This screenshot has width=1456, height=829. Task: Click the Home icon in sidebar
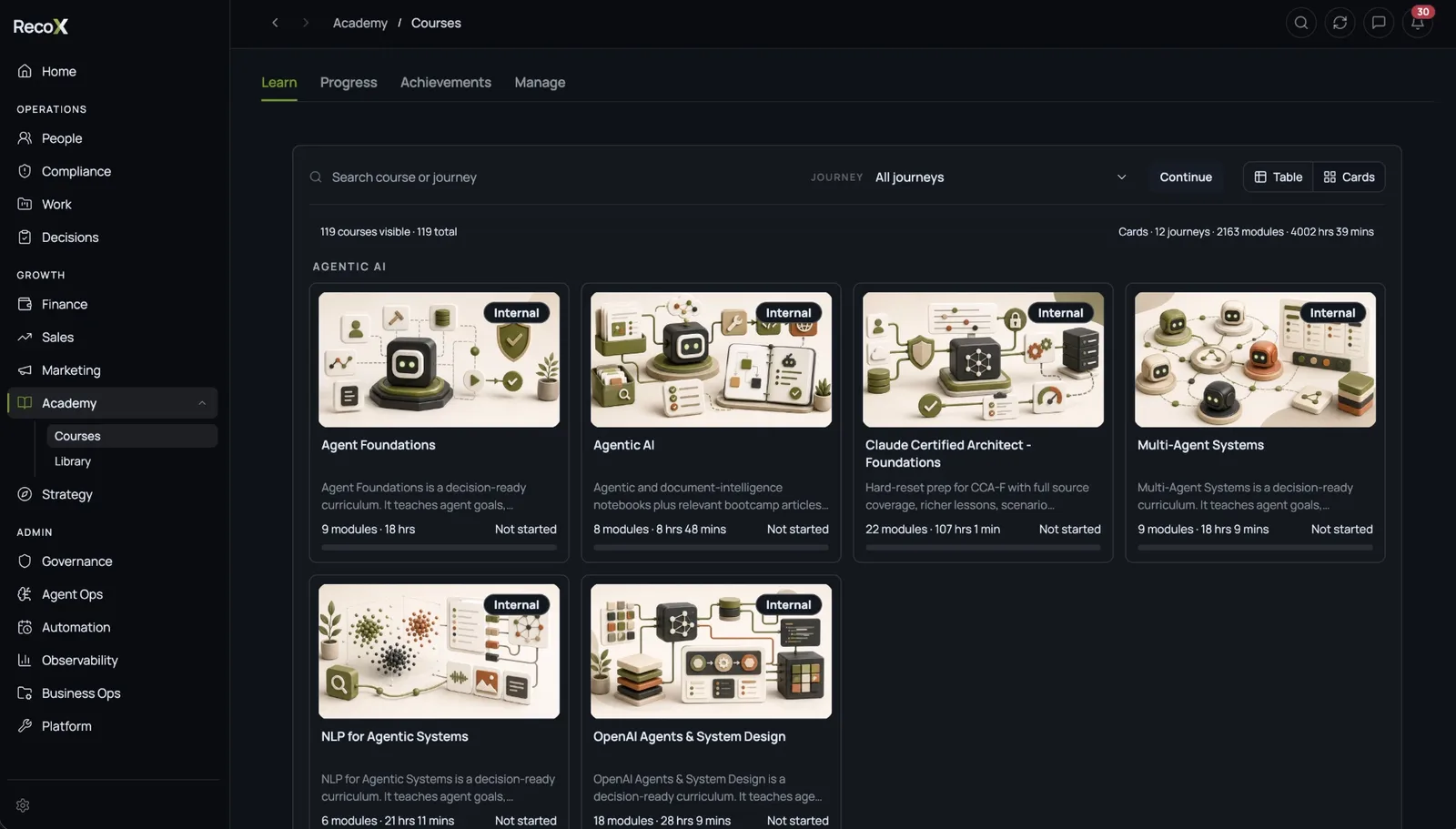(x=25, y=71)
